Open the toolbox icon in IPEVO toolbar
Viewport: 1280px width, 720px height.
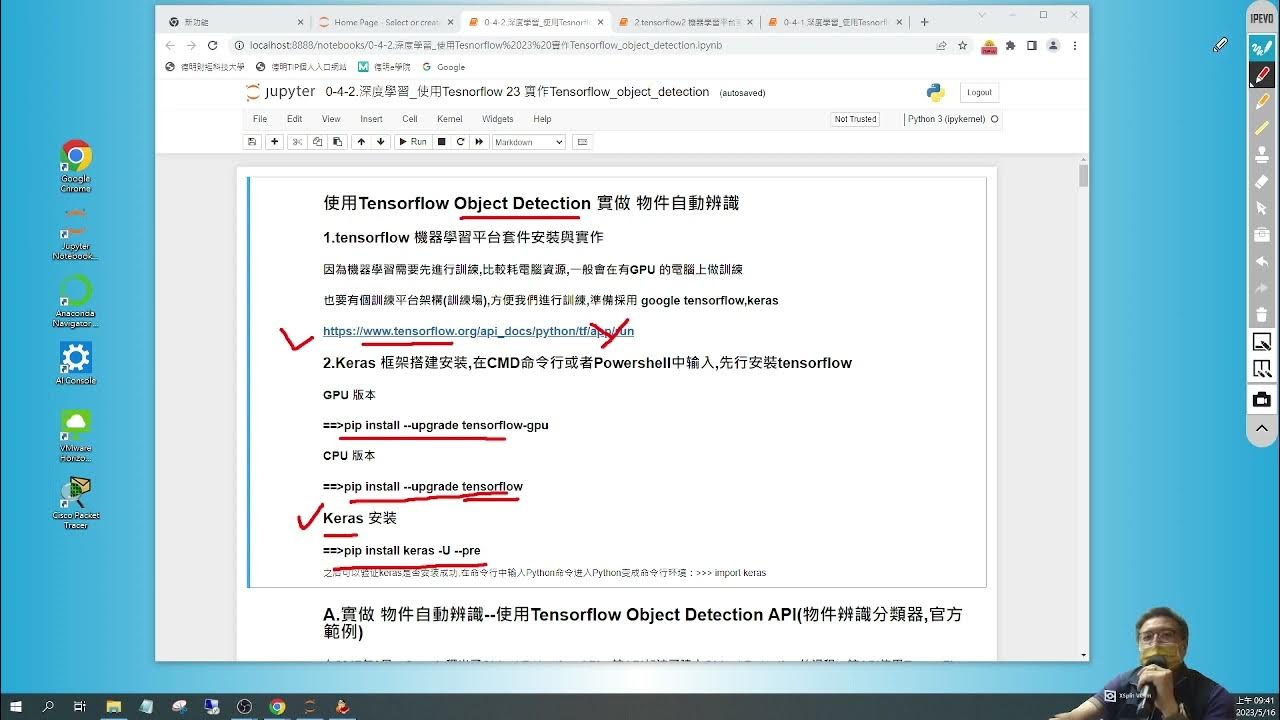(1261, 235)
